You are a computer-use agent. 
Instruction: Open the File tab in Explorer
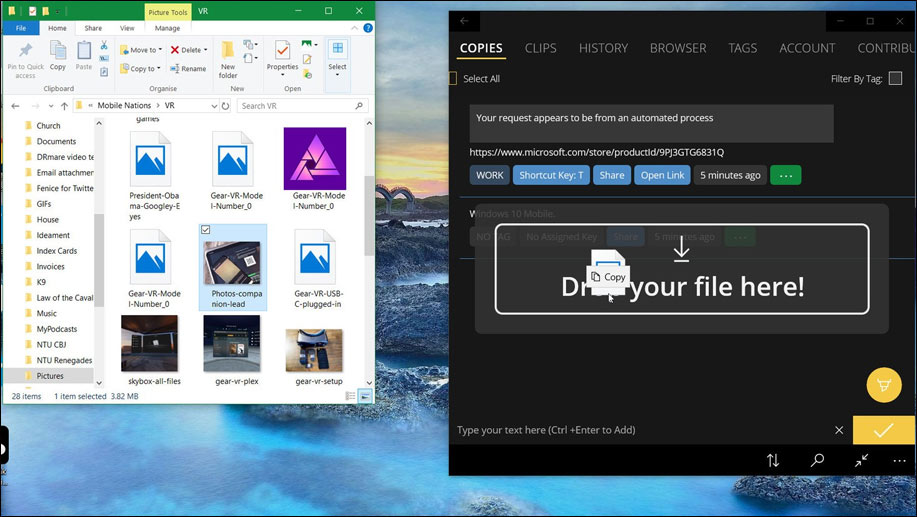(x=21, y=28)
